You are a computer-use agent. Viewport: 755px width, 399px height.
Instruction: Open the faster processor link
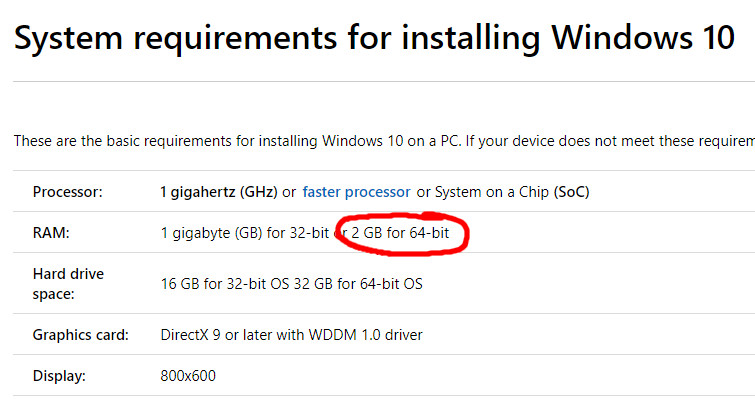coord(356,192)
